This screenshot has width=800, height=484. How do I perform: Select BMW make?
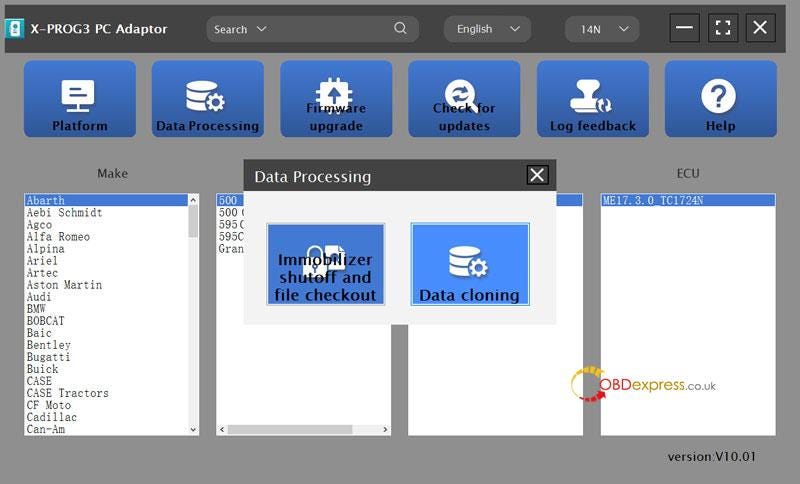tap(107, 309)
